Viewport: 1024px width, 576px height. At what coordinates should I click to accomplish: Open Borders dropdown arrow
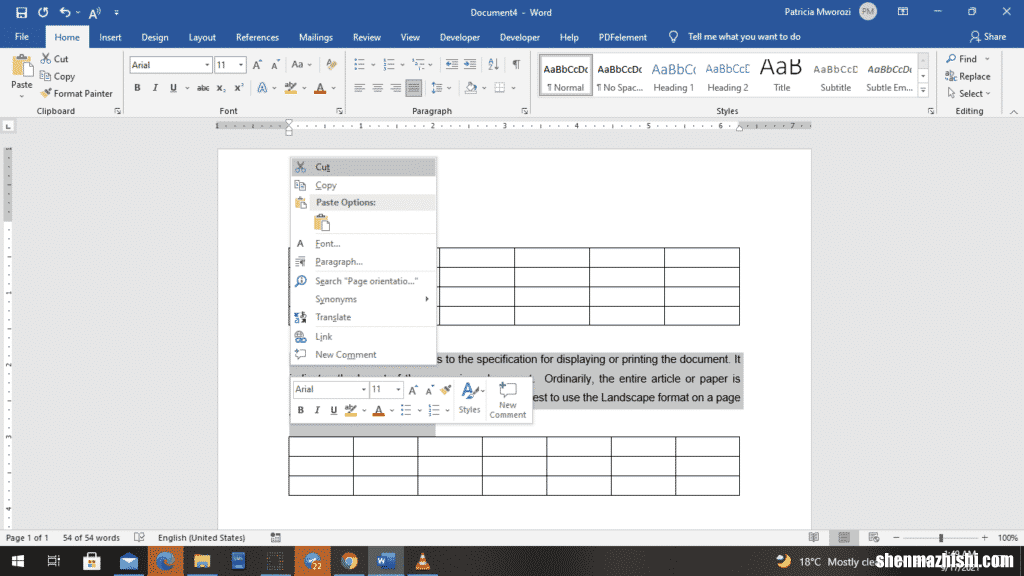[513, 88]
